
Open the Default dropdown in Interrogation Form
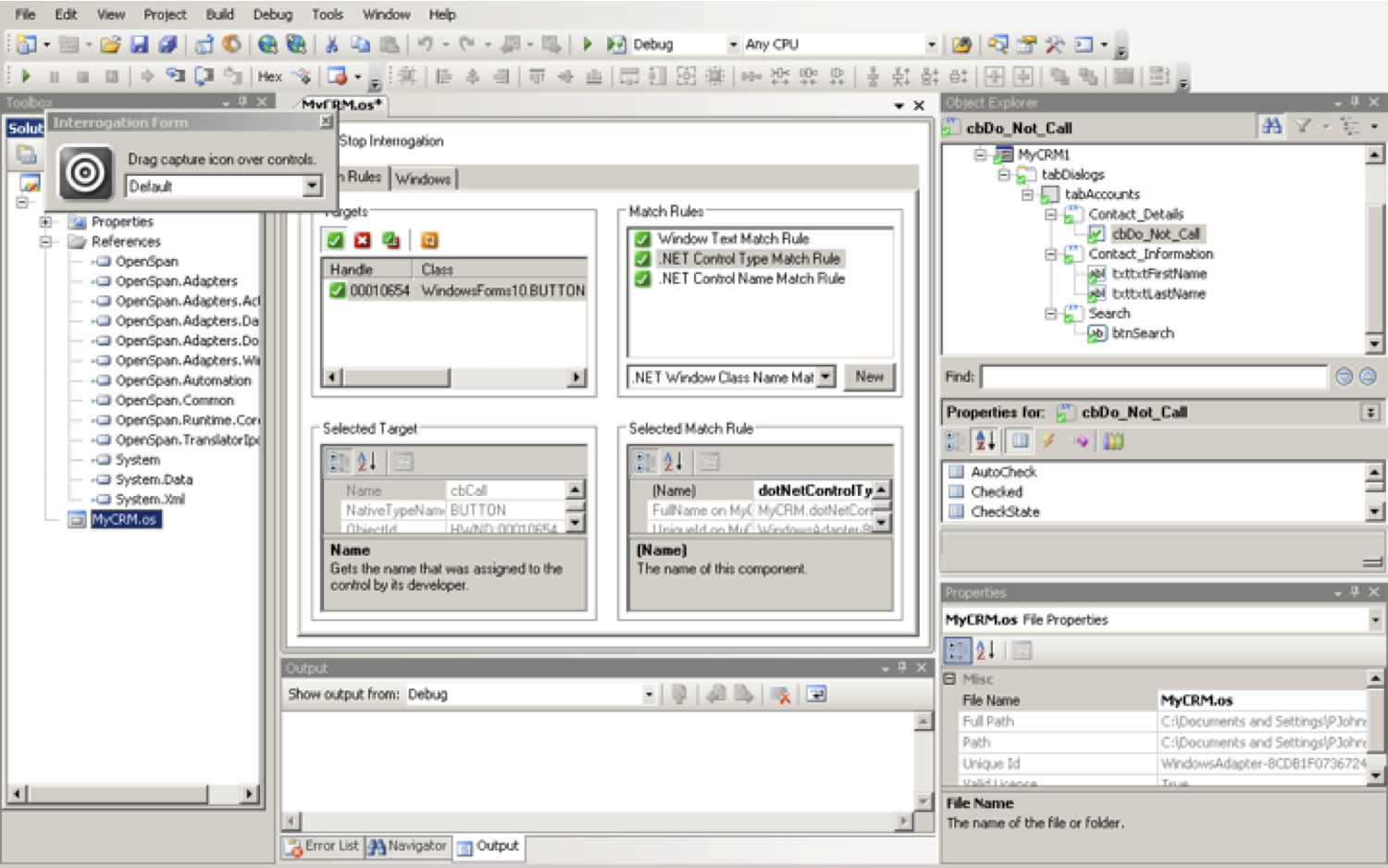(312, 186)
